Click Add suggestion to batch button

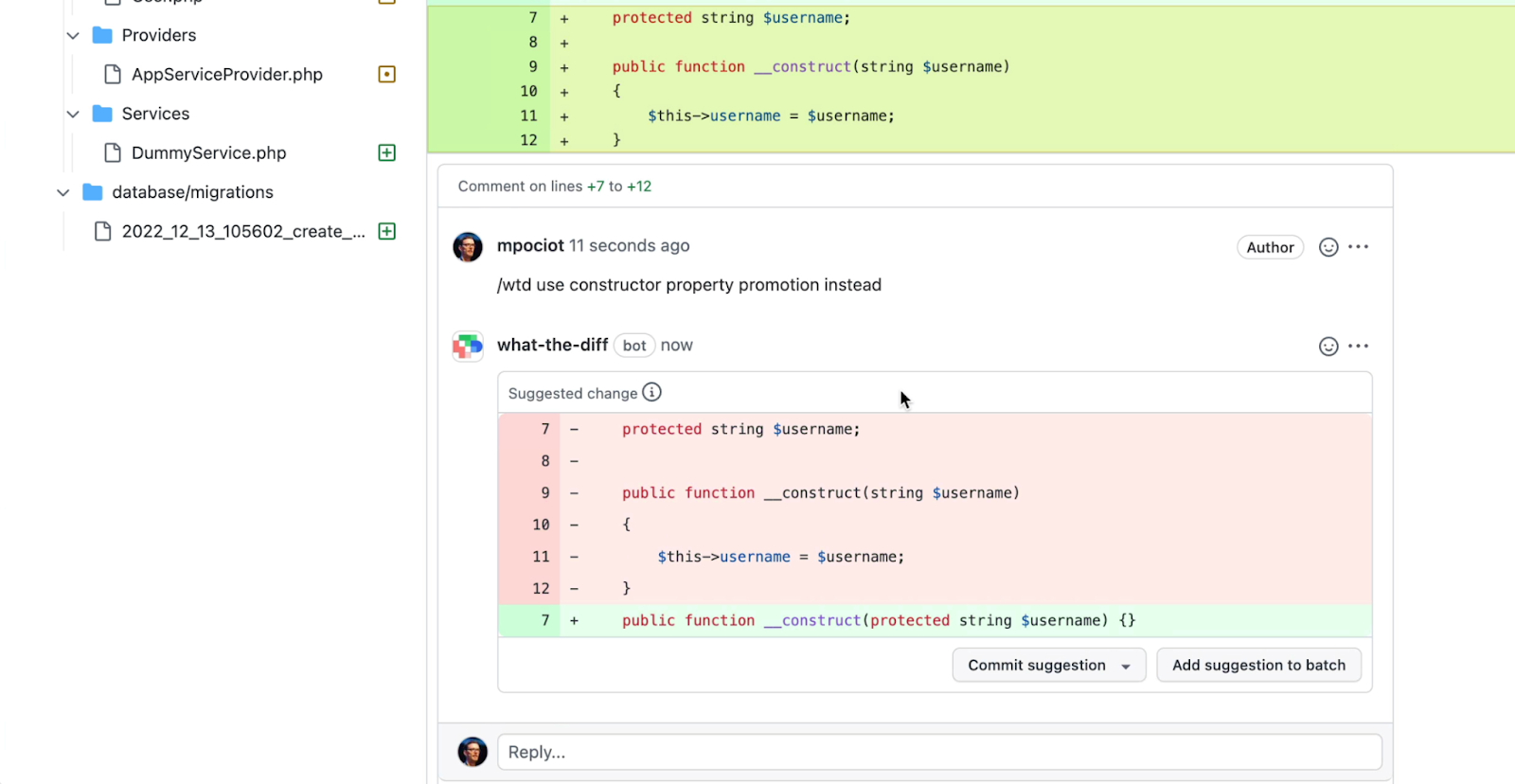pyautogui.click(x=1258, y=665)
